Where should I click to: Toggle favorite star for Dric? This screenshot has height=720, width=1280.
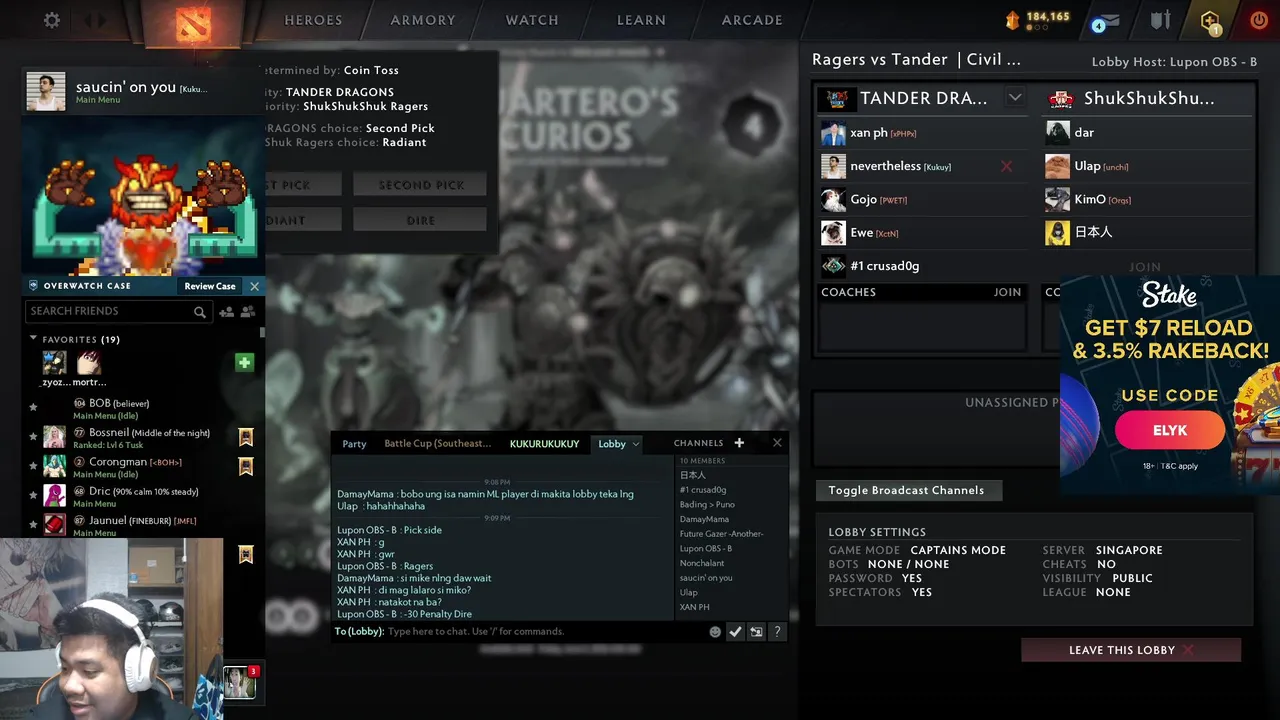(33, 495)
